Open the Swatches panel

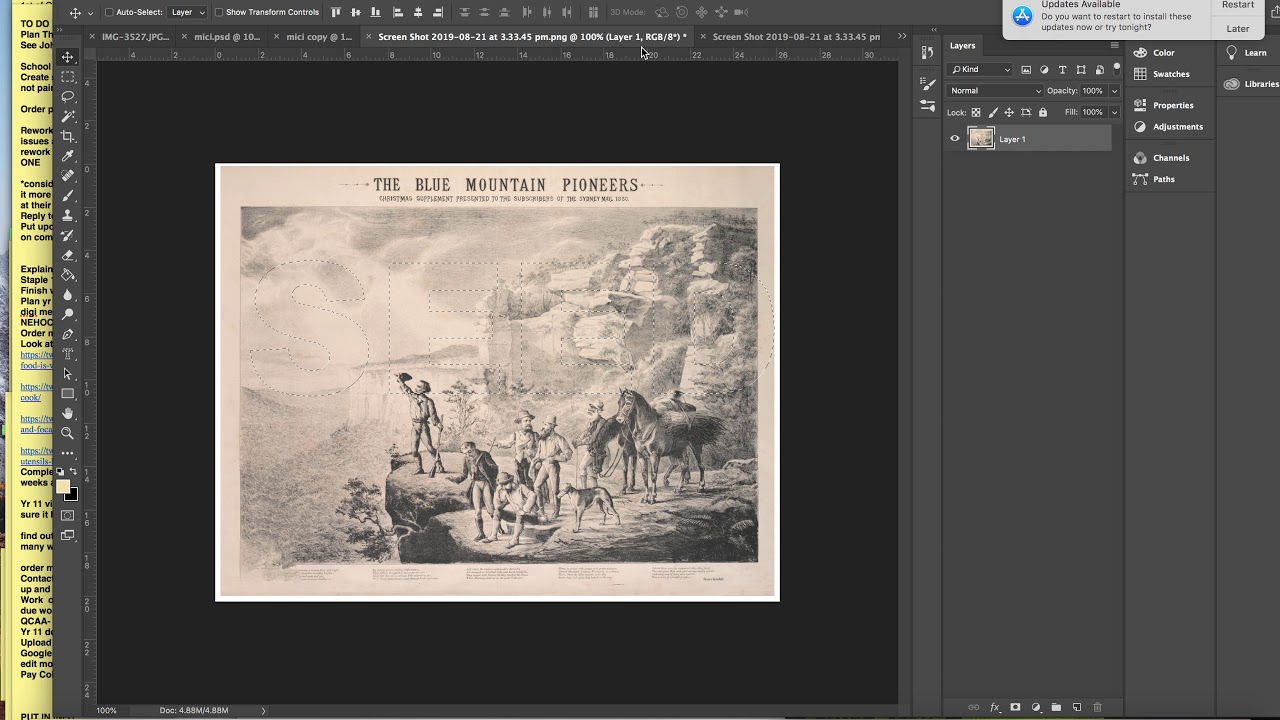[x=1170, y=74]
